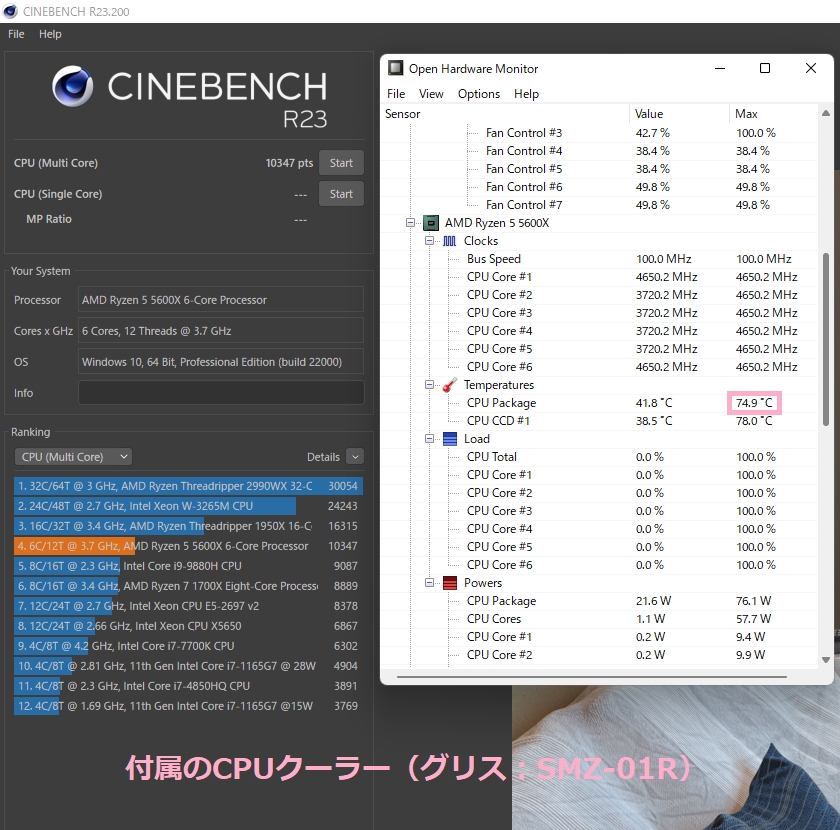Click the blue Load group icon
Screen dimensions: 840x830
point(449,439)
